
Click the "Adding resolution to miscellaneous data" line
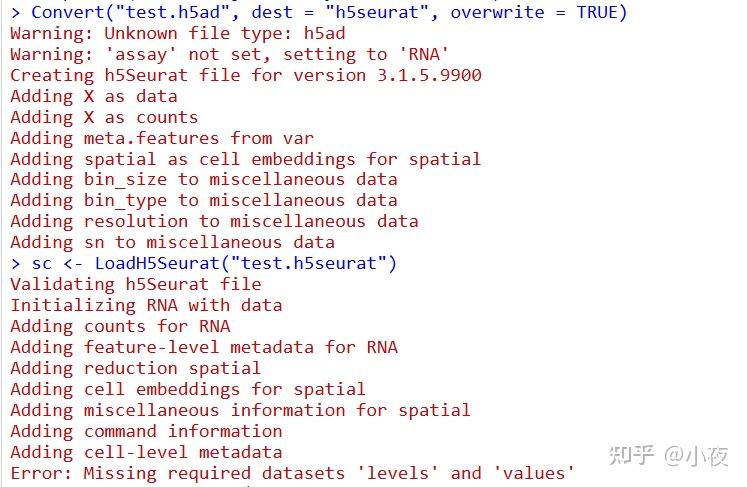click(214, 221)
